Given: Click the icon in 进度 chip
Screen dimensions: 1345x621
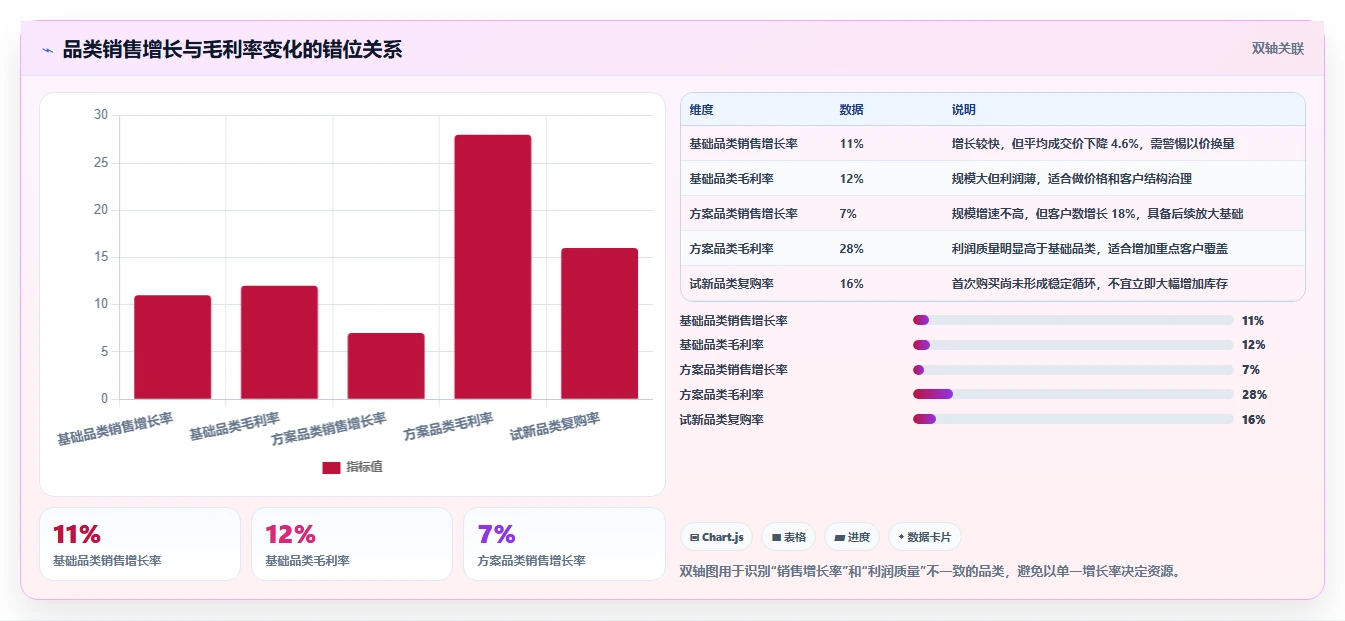Looking at the screenshot, I should pos(839,538).
